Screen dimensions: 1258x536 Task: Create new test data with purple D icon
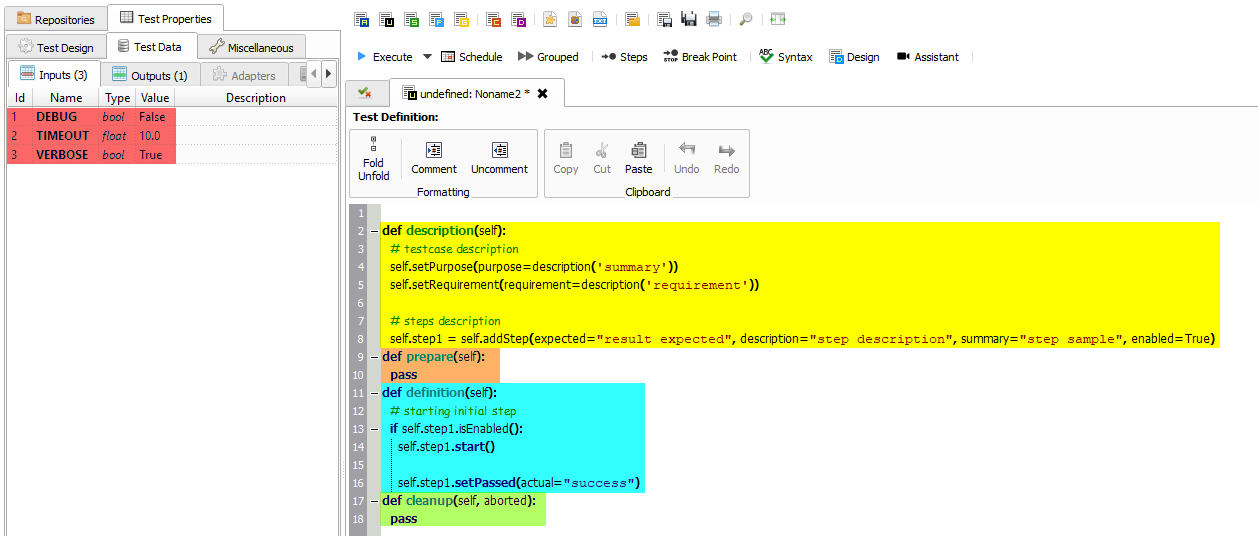(518, 19)
